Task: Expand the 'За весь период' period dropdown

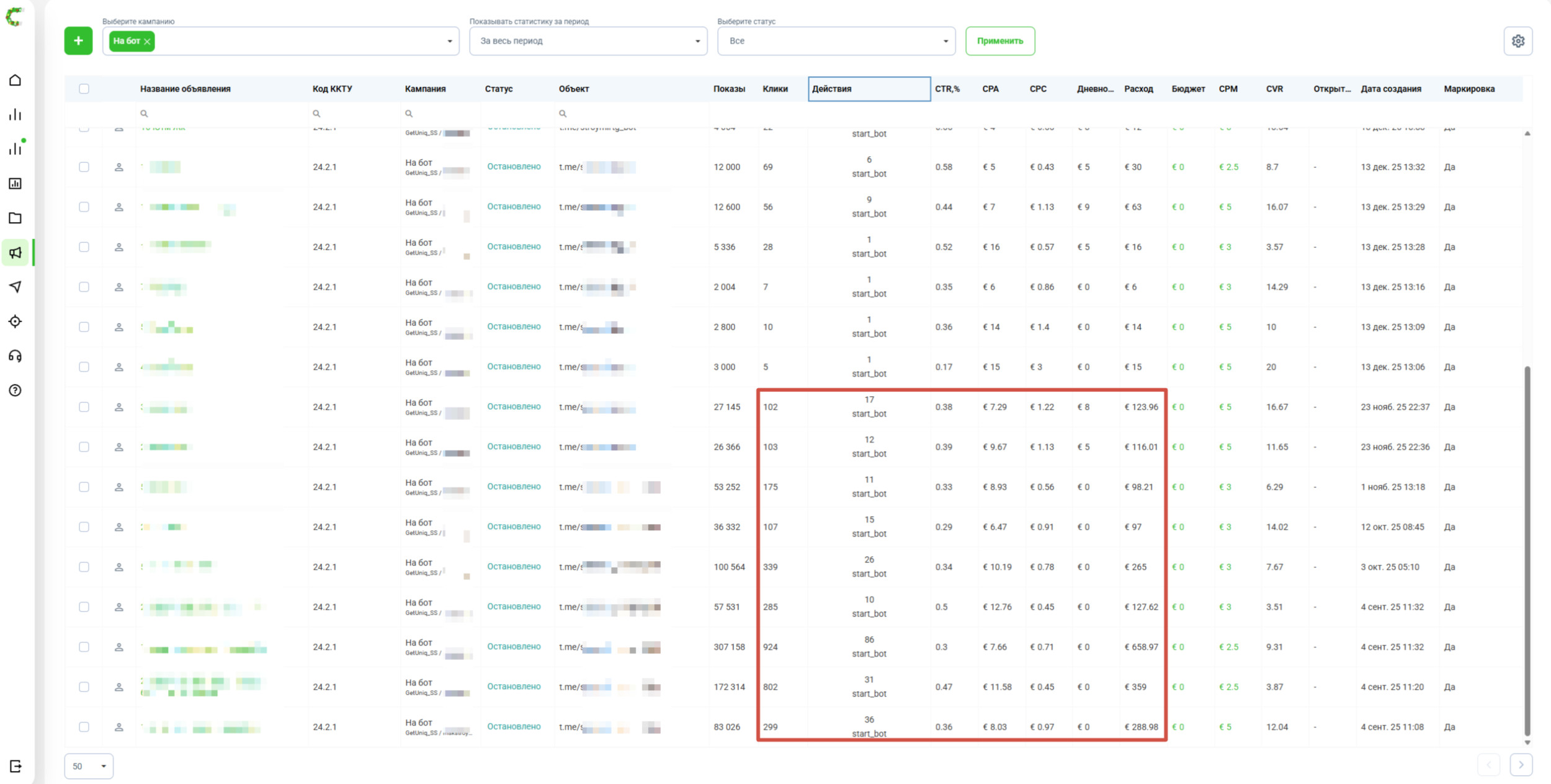Action: click(588, 41)
